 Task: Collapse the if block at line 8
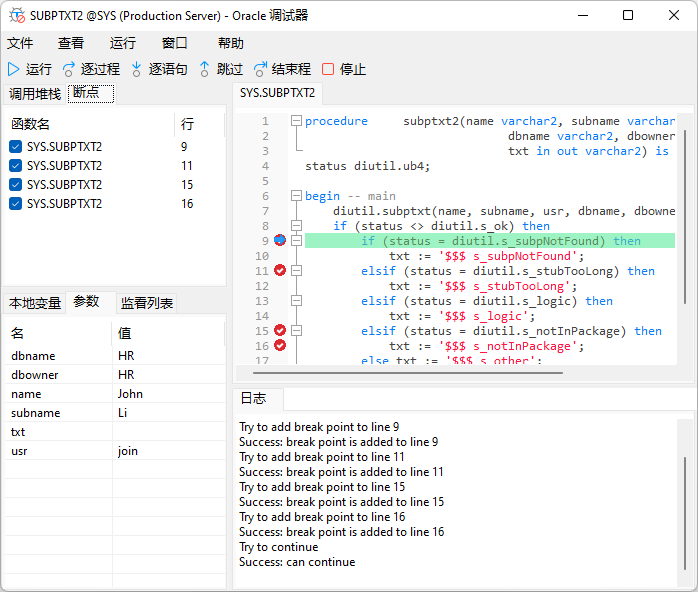(296, 226)
